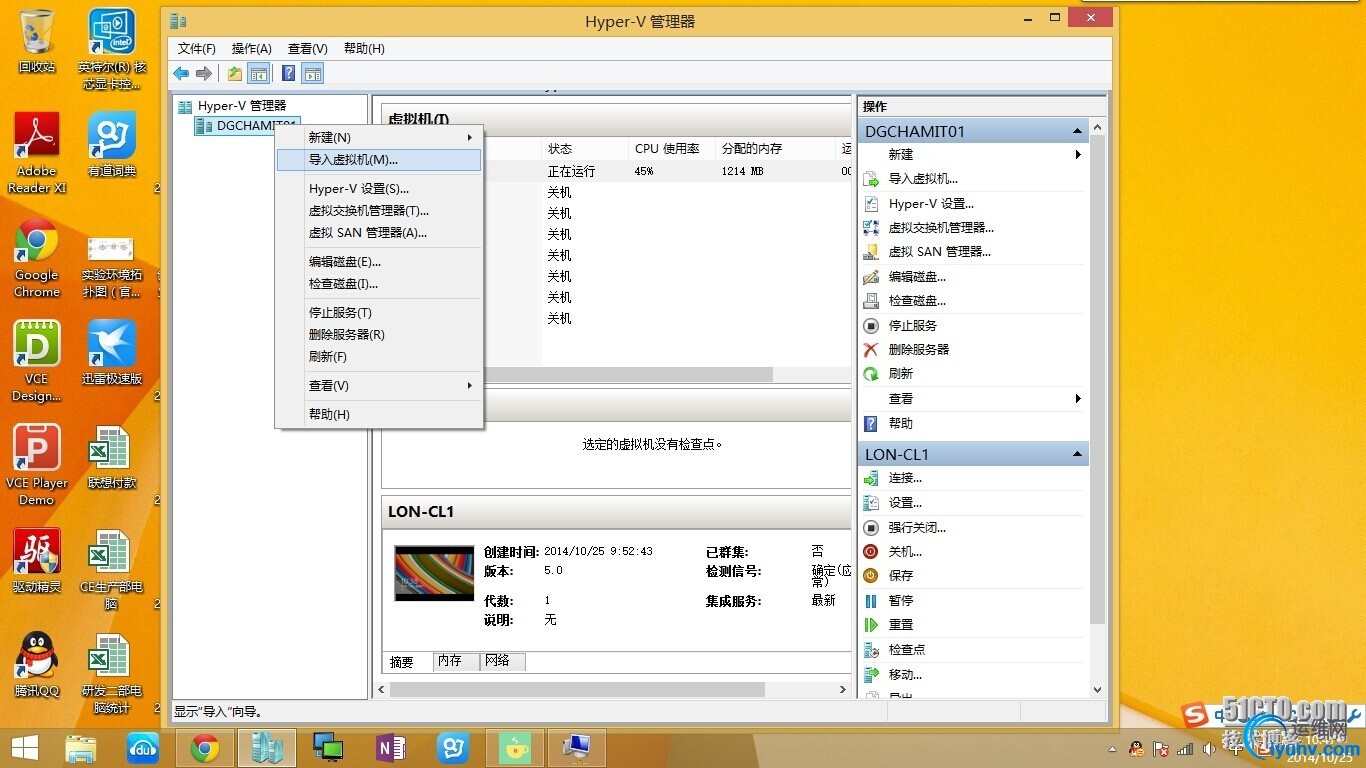Click the 重置 reset icon under LON-CL1 actions

click(x=871, y=625)
